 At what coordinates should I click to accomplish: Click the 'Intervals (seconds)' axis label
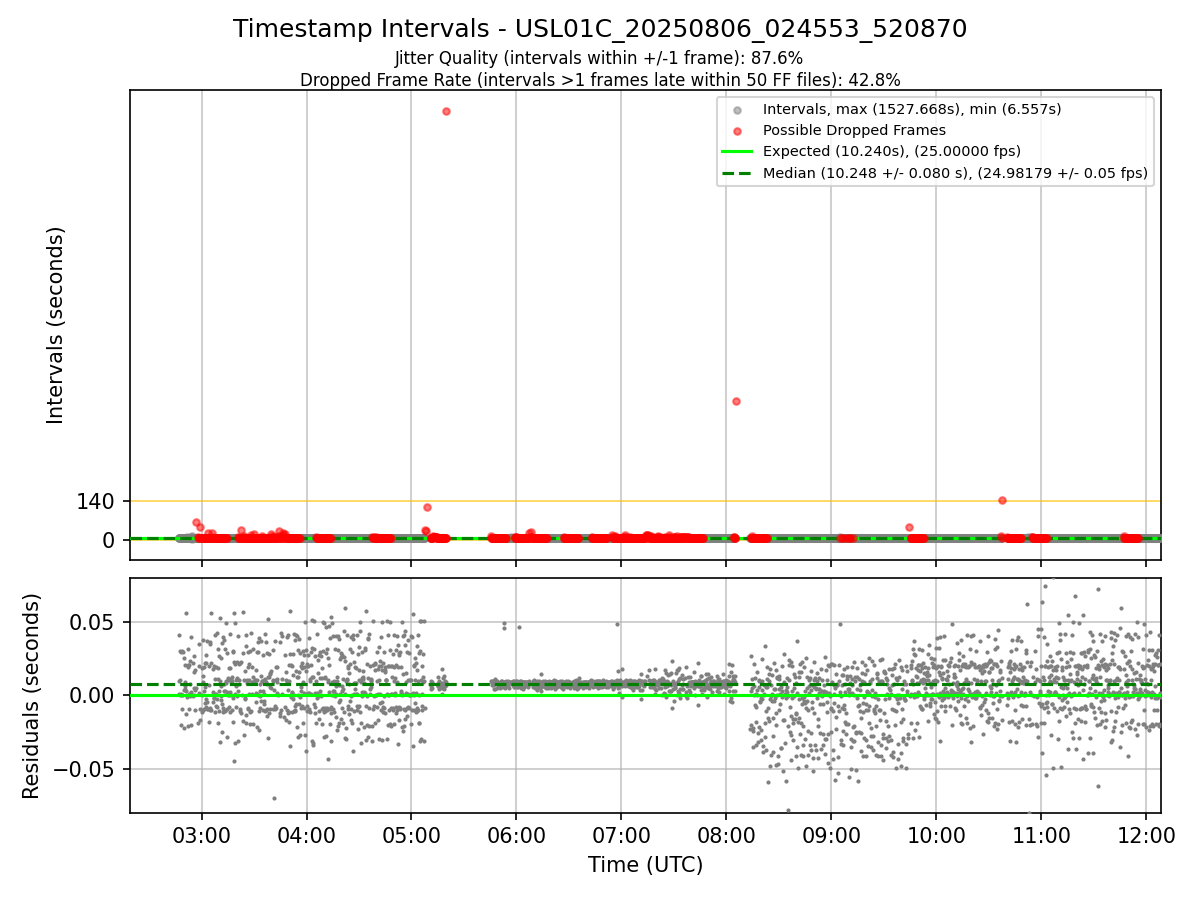(56, 325)
